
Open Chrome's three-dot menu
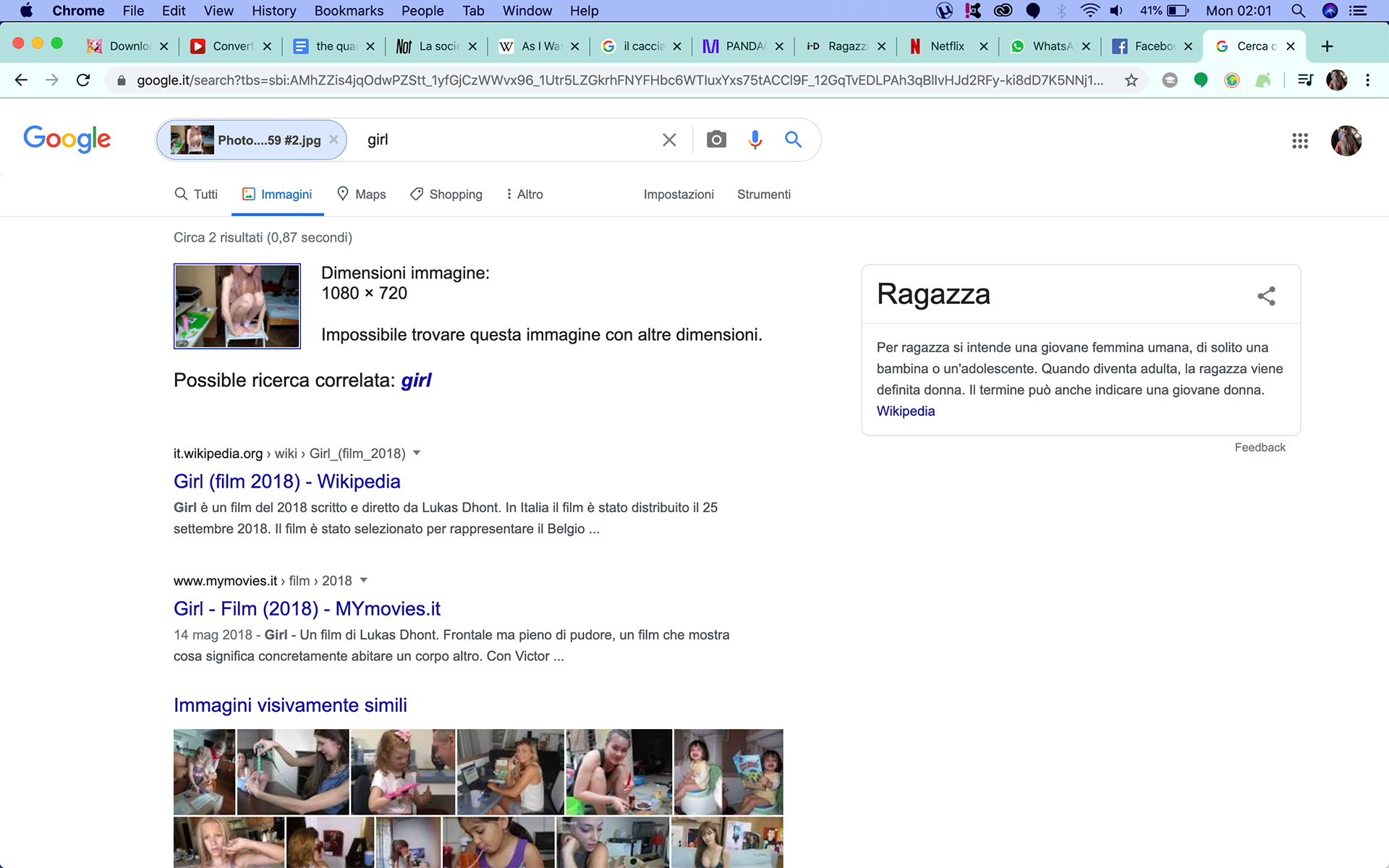pos(1367,80)
